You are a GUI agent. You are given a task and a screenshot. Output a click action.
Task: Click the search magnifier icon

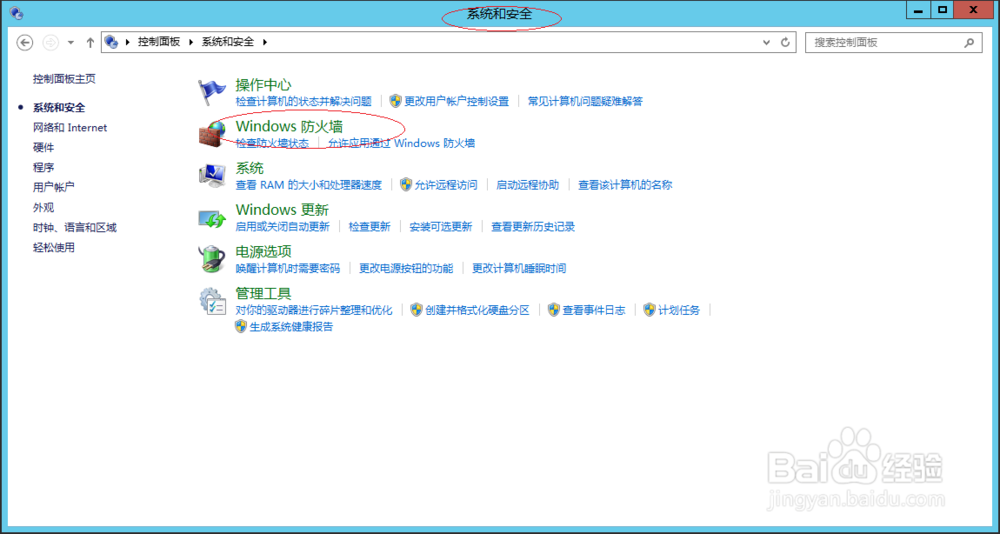tap(969, 43)
